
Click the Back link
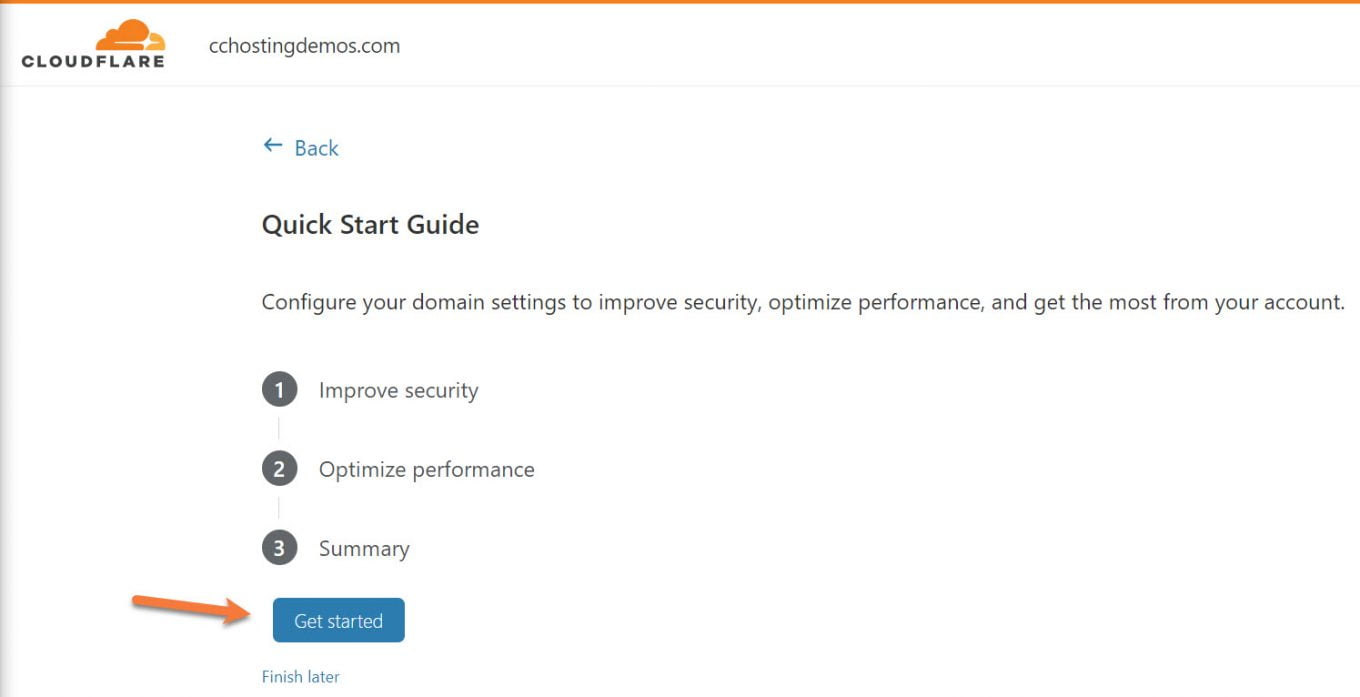317,147
